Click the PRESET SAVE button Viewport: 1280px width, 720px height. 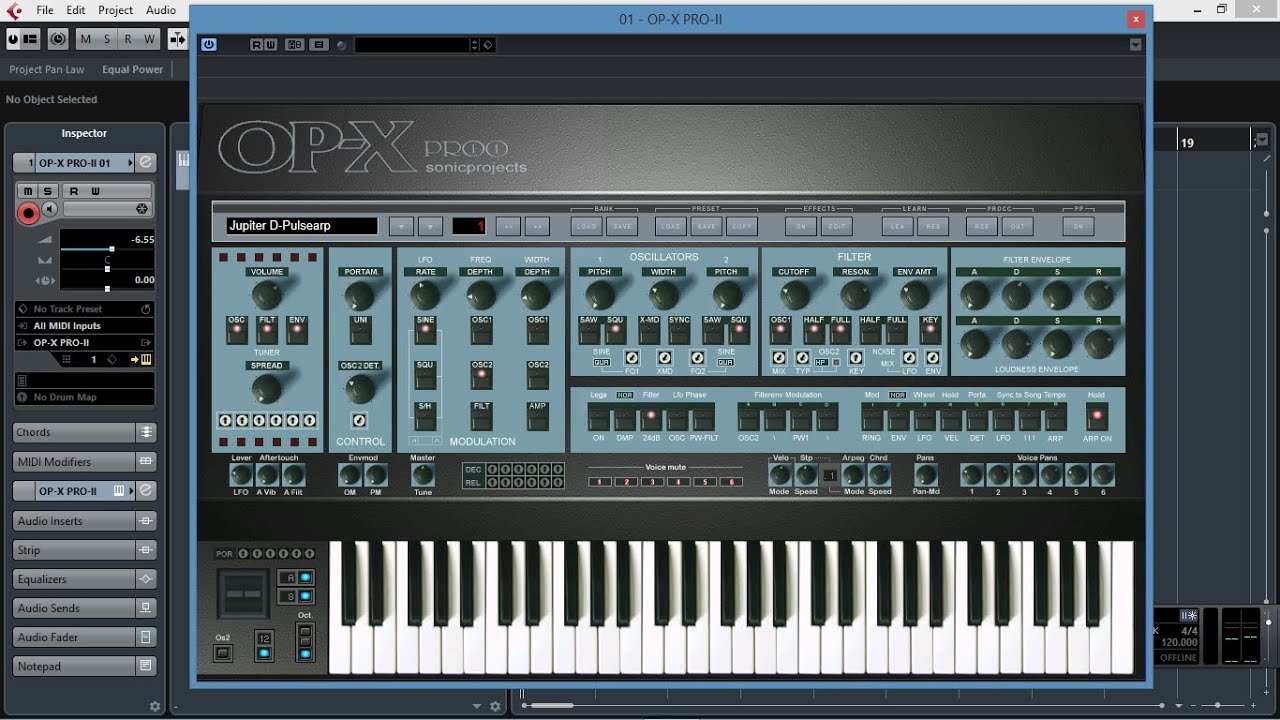click(x=707, y=226)
